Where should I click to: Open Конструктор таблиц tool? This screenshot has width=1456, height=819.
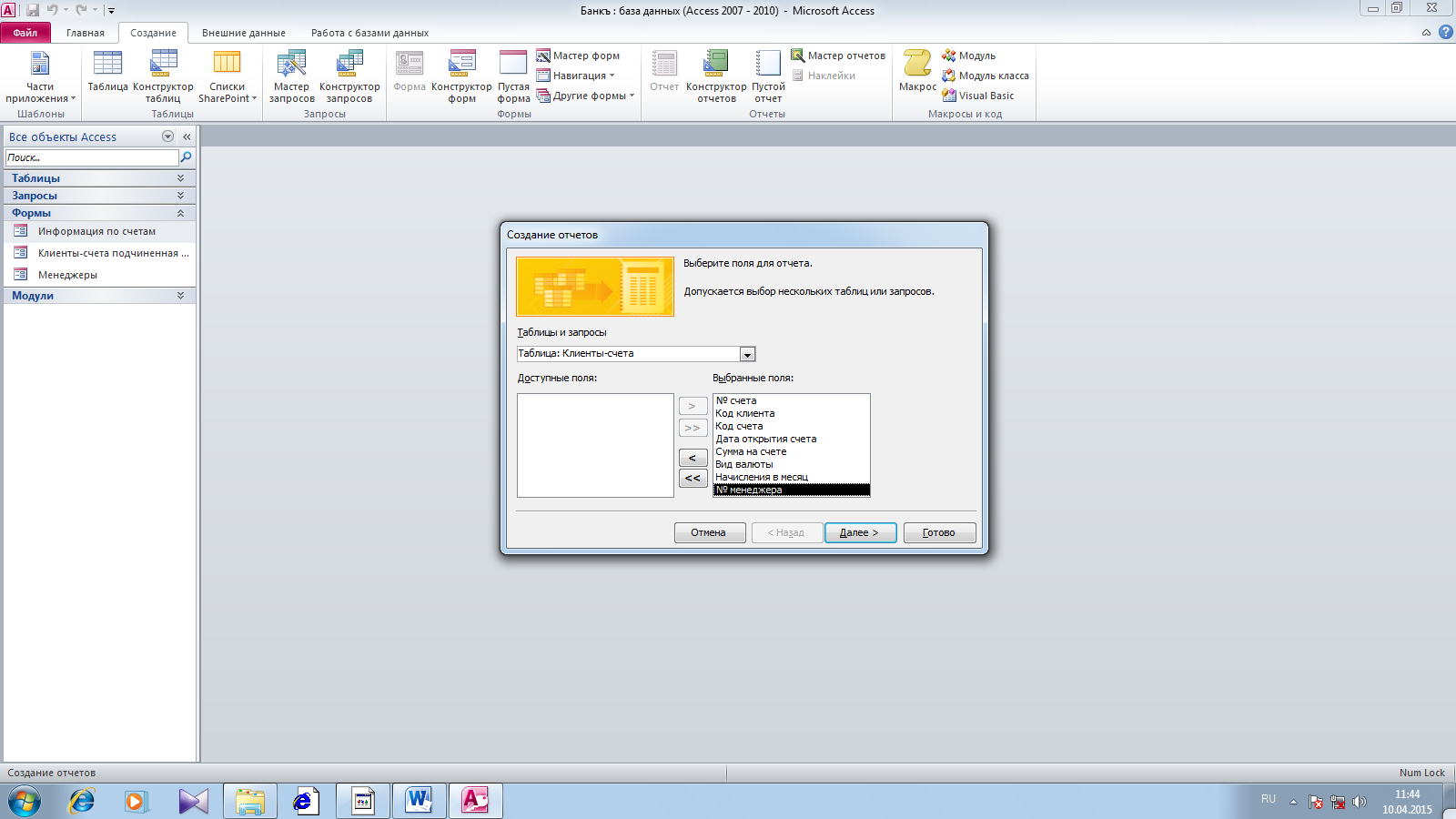point(164,76)
